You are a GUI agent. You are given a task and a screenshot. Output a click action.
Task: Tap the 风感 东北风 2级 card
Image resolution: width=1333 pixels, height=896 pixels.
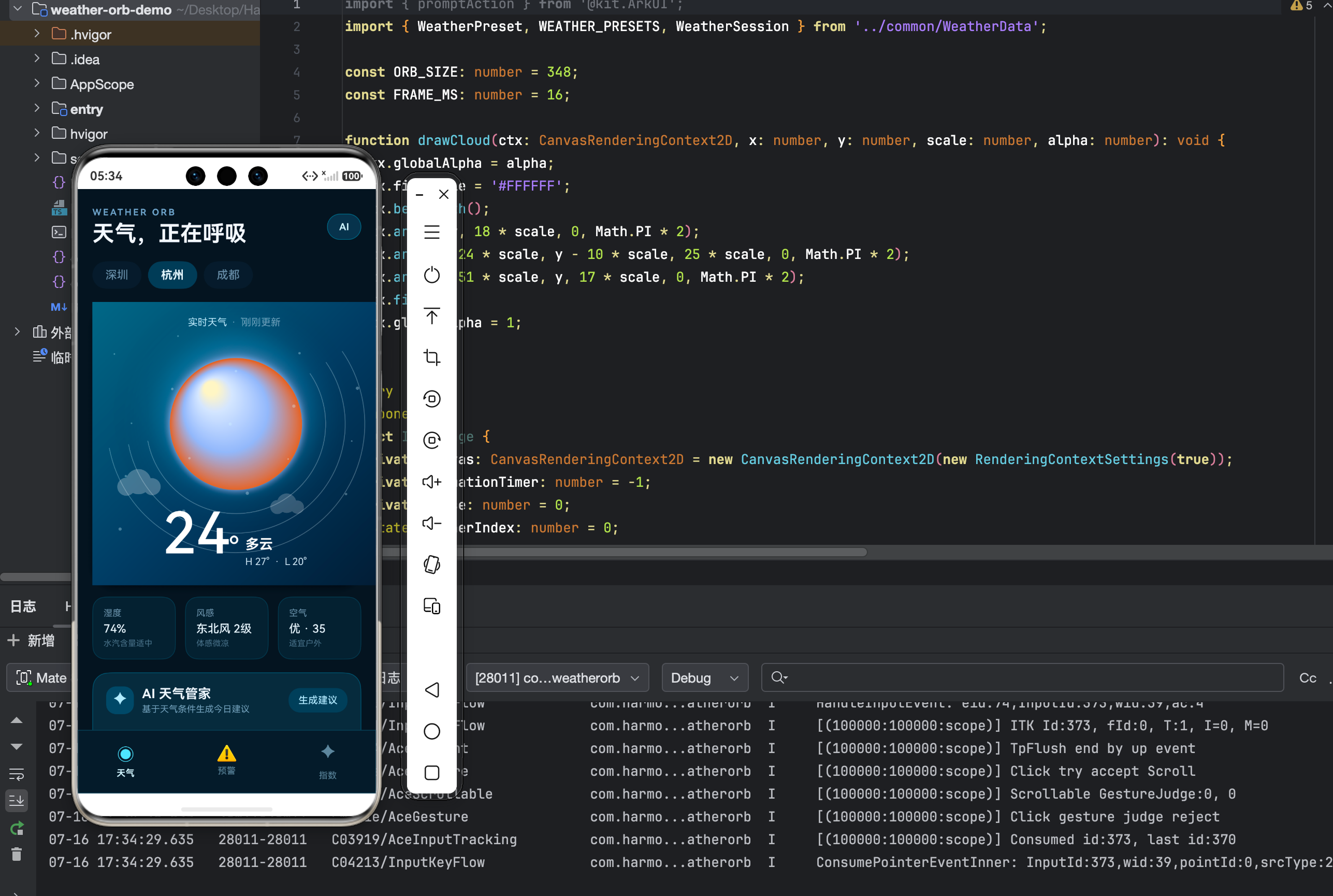point(227,628)
